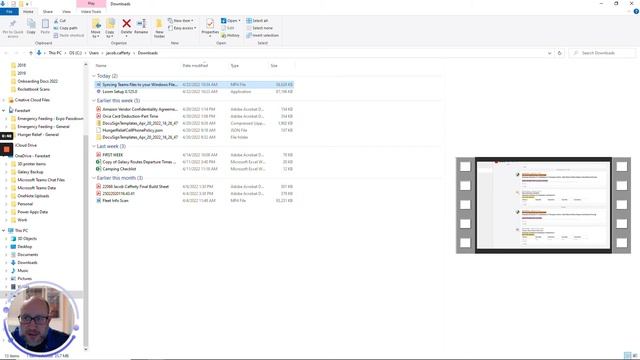Expand Creative Cloud Files in the tree
640x360 pixels.
(4, 100)
